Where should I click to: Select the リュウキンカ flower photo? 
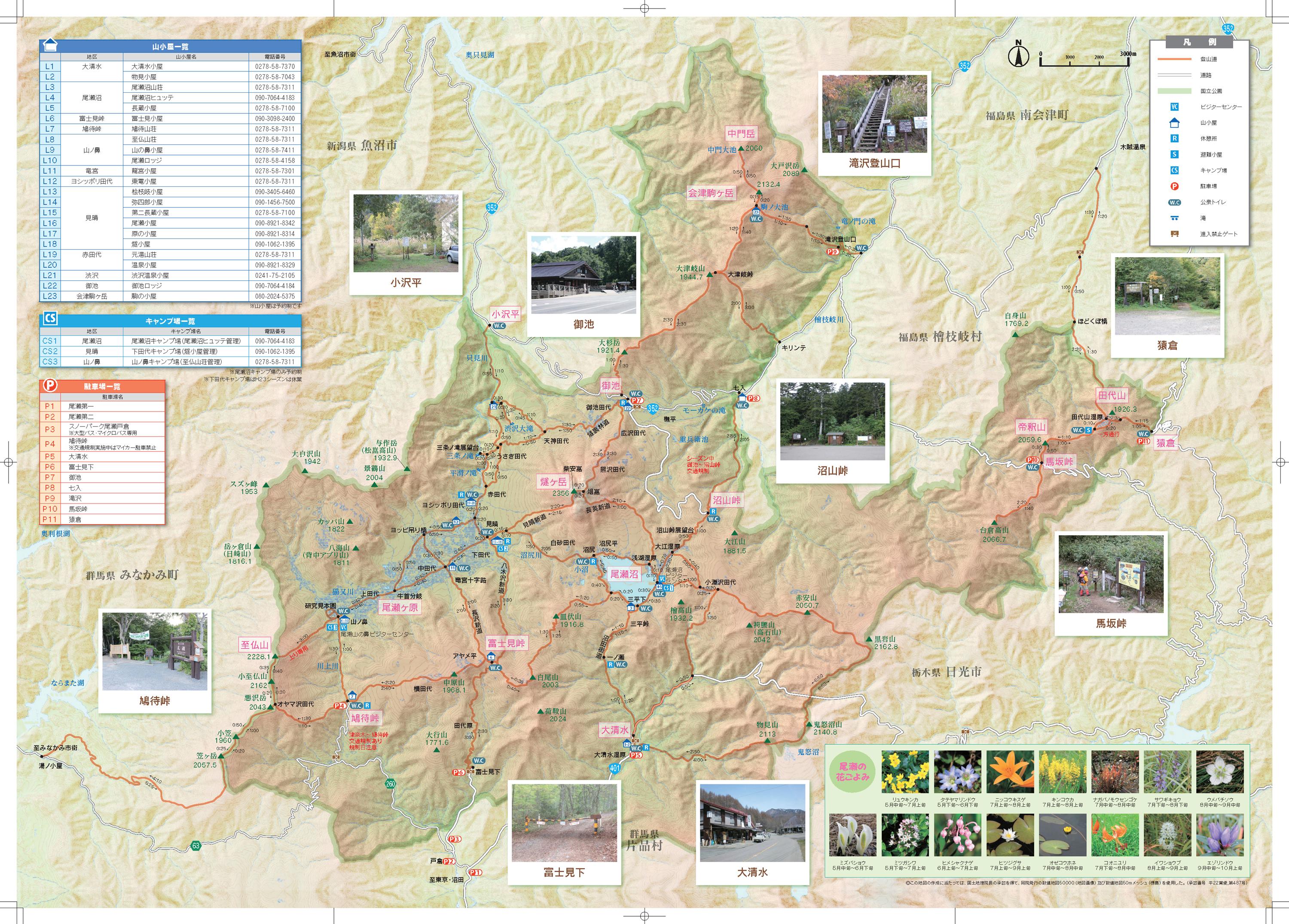coord(905,772)
